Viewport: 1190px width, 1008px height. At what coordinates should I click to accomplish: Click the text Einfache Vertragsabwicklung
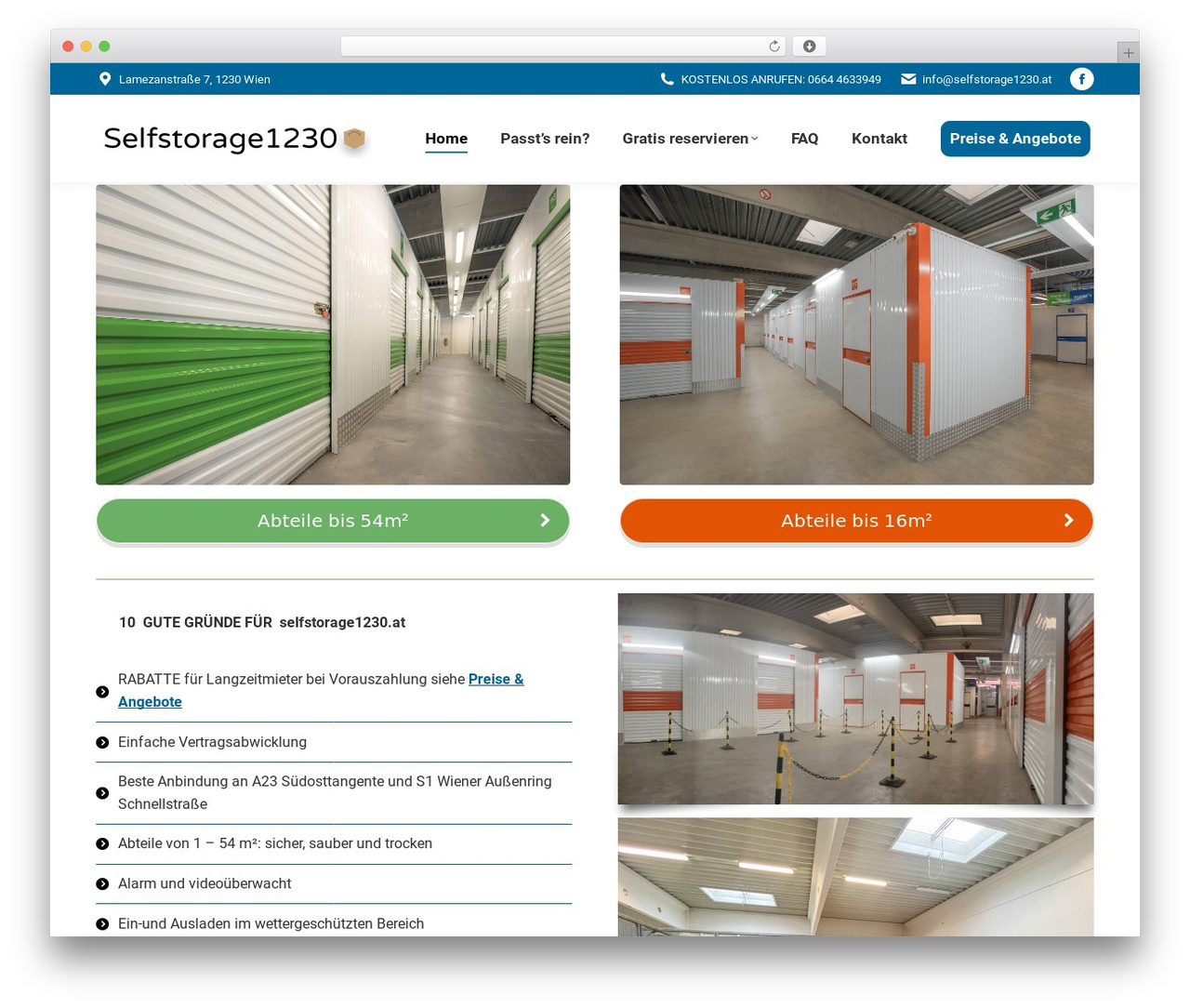pos(212,742)
